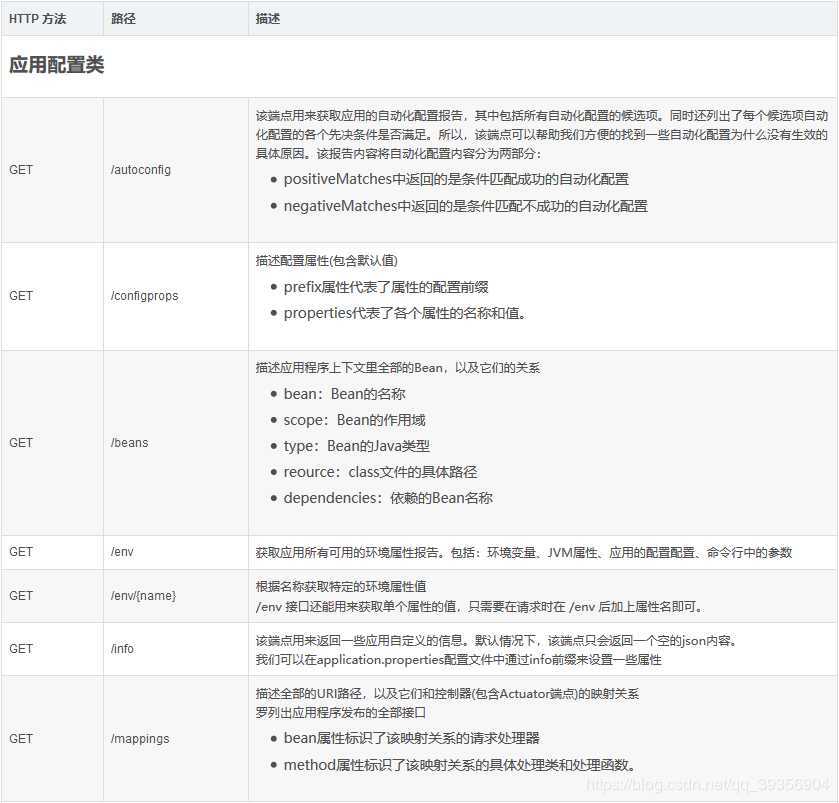839x803 pixels.
Task: Click the description text of the /env row
Action: [523, 552]
